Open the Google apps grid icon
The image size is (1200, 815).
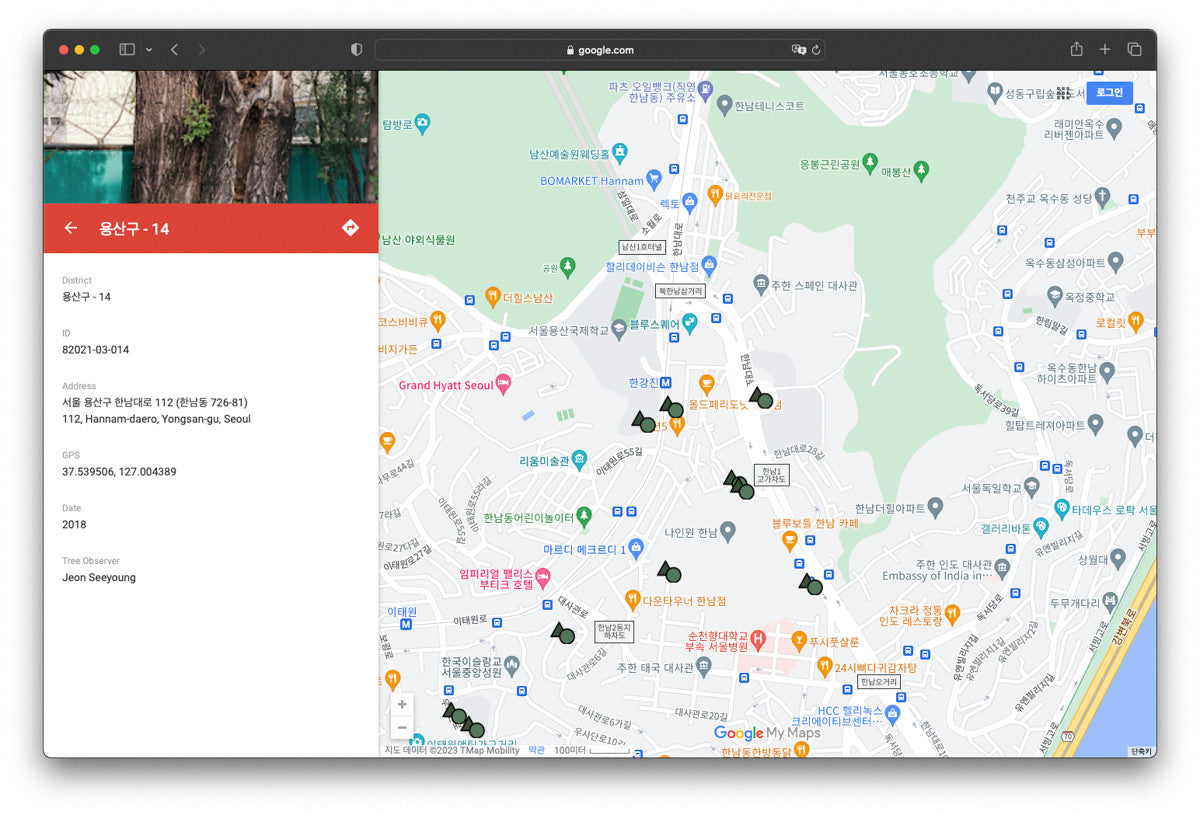pyautogui.click(x=1064, y=93)
